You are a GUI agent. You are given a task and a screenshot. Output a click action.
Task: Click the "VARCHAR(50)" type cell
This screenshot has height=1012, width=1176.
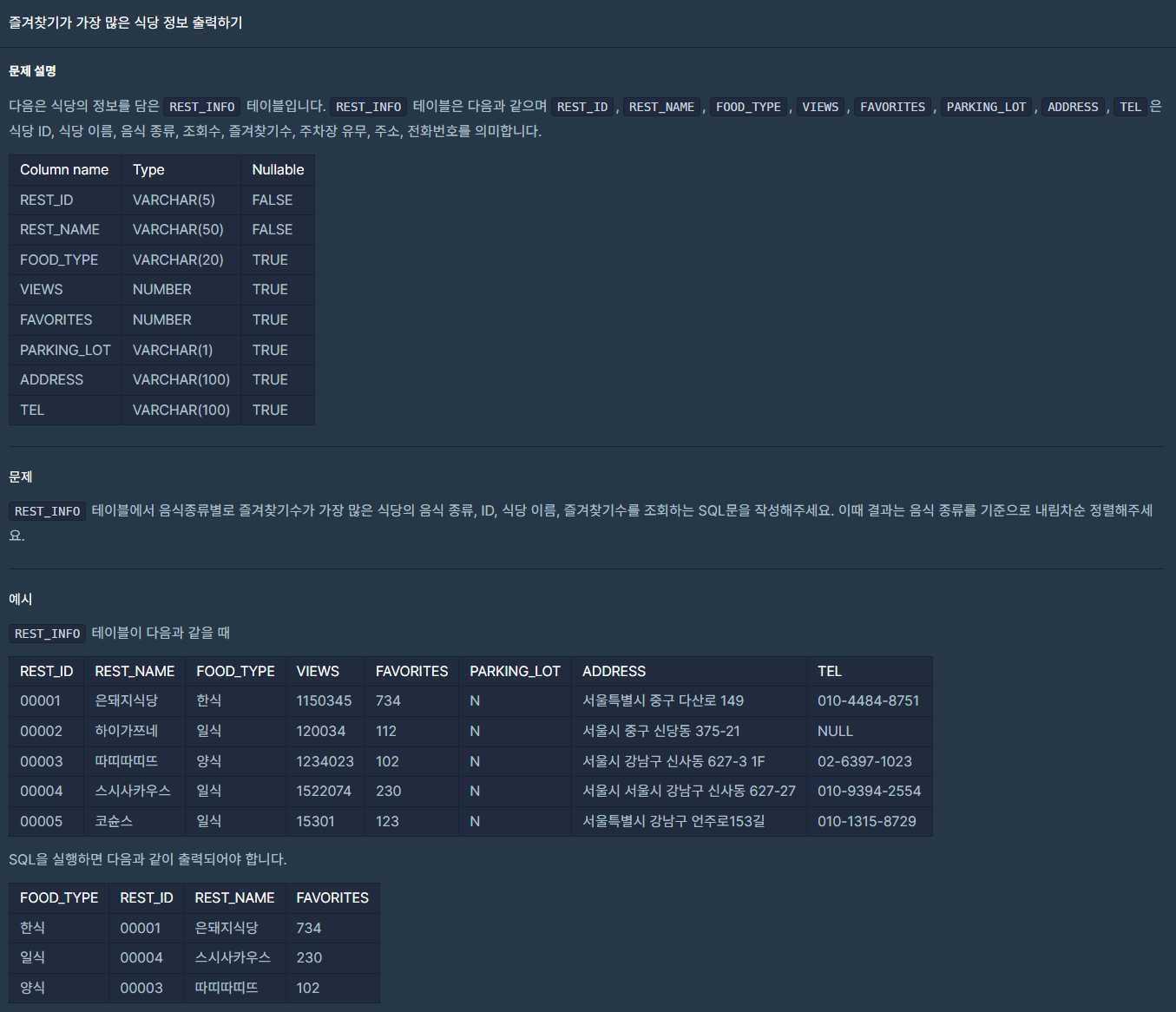click(x=178, y=230)
